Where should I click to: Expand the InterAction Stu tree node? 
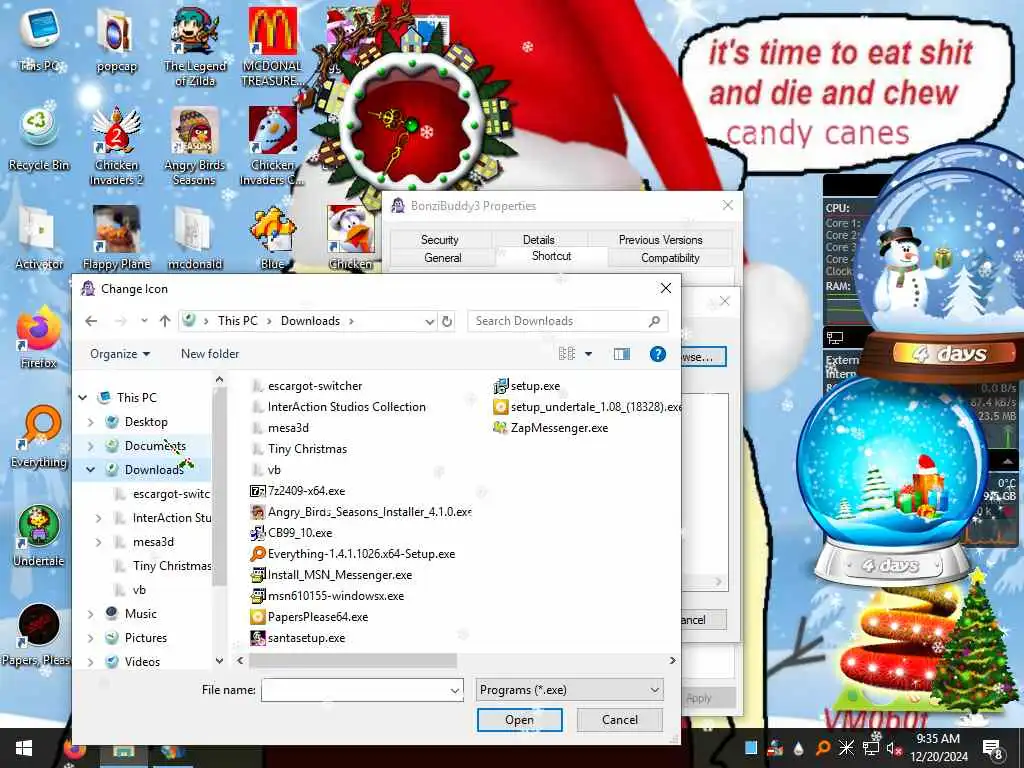99,518
